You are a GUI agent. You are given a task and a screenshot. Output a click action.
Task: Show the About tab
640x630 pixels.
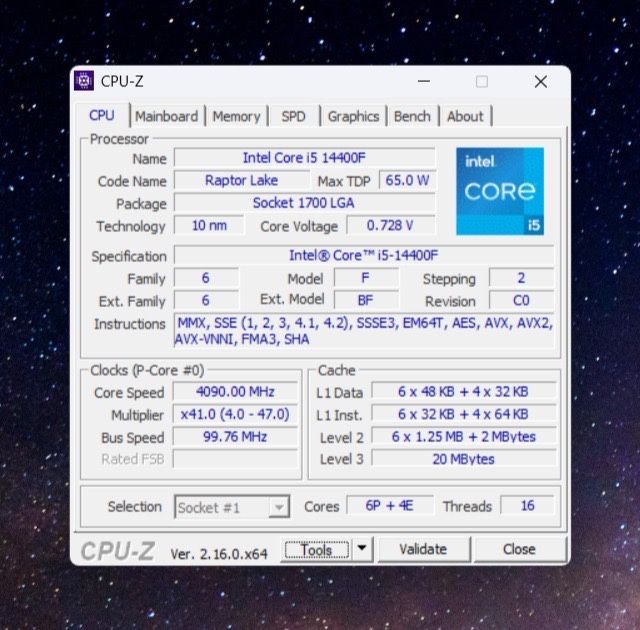[x=465, y=116]
